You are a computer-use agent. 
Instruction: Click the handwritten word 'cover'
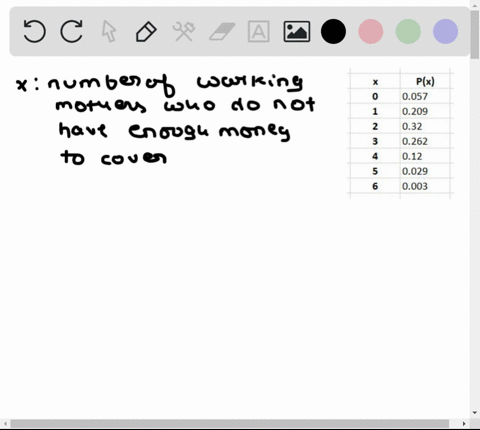(x=134, y=158)
